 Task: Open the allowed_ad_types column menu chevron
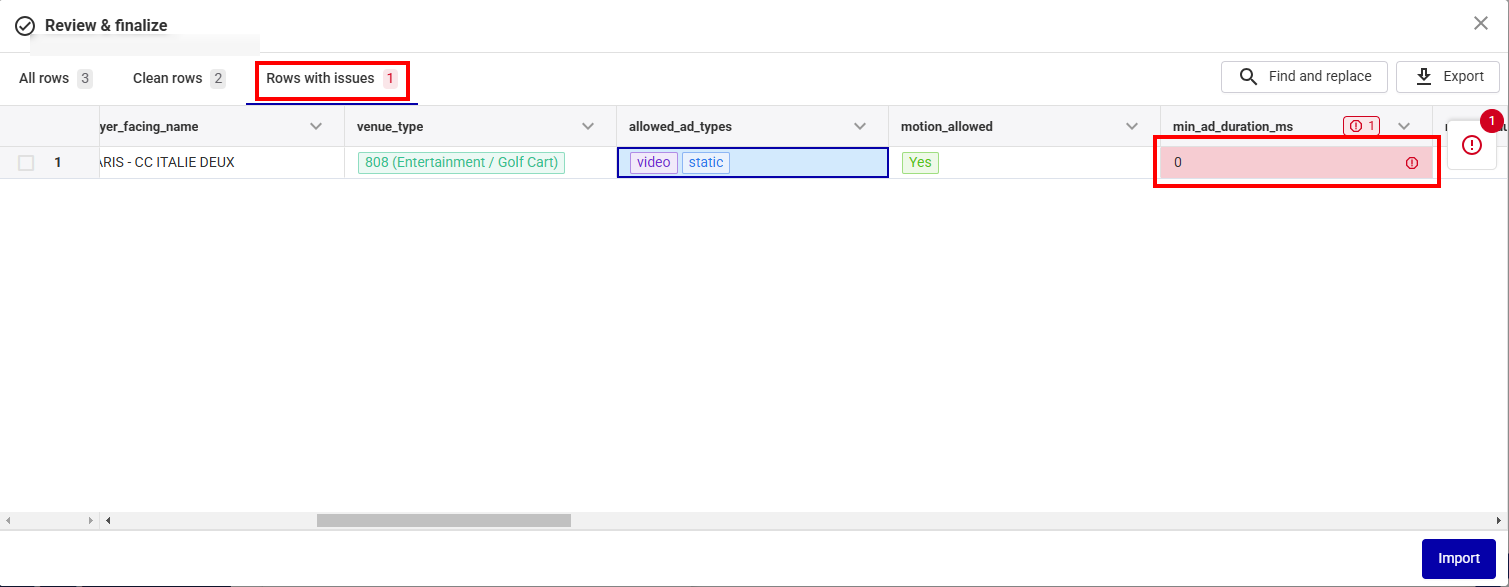pyautogui.click(x=860, y=126)
